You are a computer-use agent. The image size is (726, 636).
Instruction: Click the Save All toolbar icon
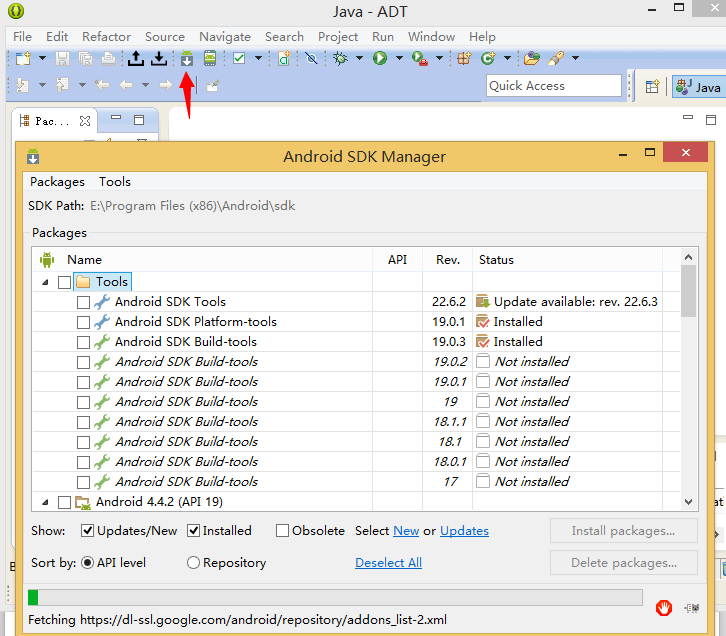[x=85, y=58]
